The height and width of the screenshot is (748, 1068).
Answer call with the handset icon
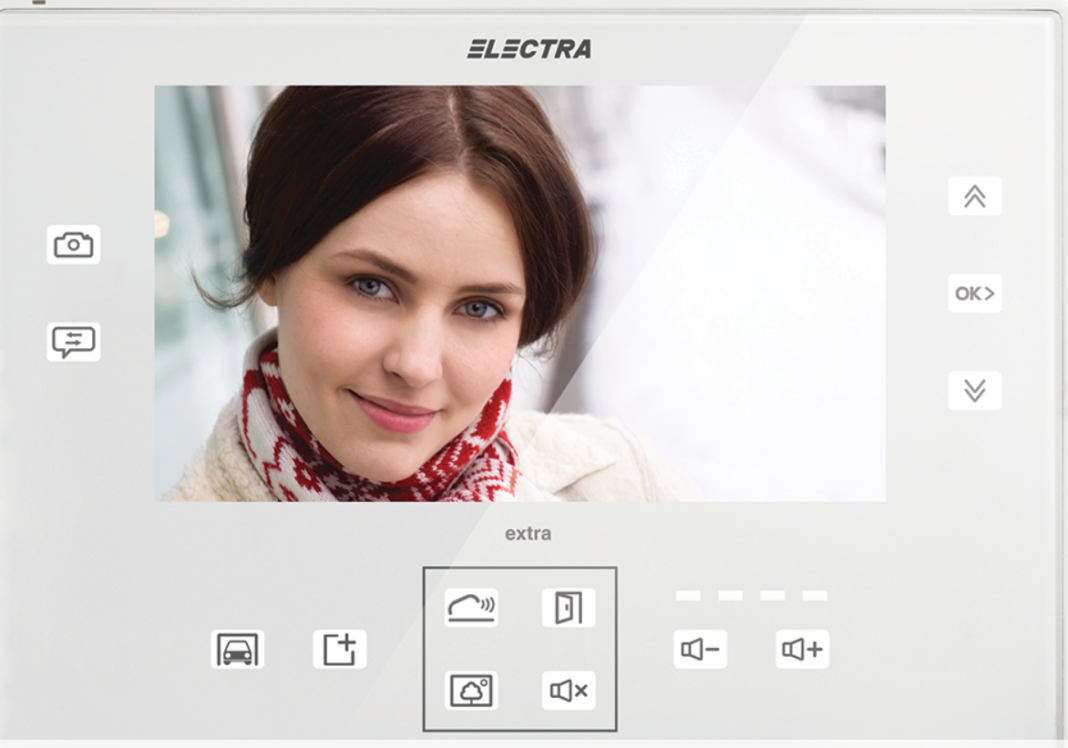471,607
